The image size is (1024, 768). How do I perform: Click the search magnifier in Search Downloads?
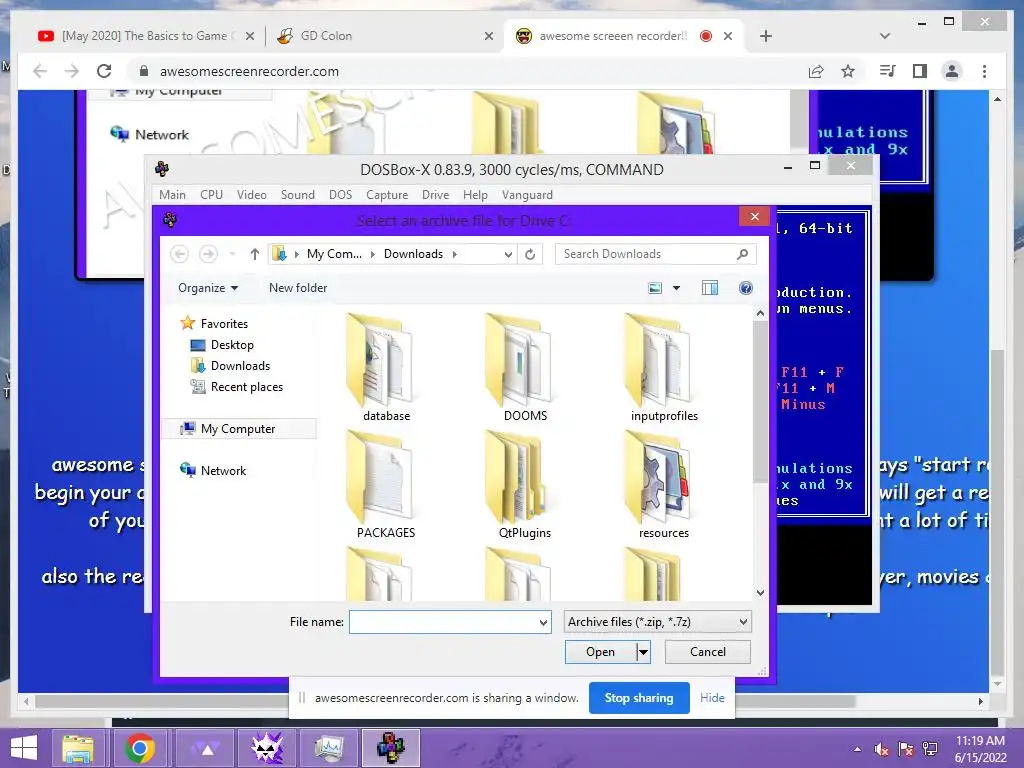(x=743, y=254)
